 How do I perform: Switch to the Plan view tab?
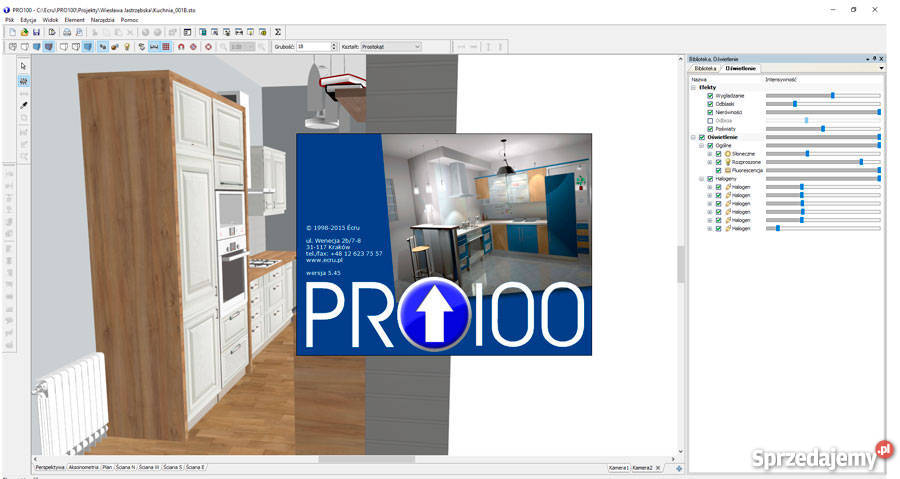tap(107, 468)
